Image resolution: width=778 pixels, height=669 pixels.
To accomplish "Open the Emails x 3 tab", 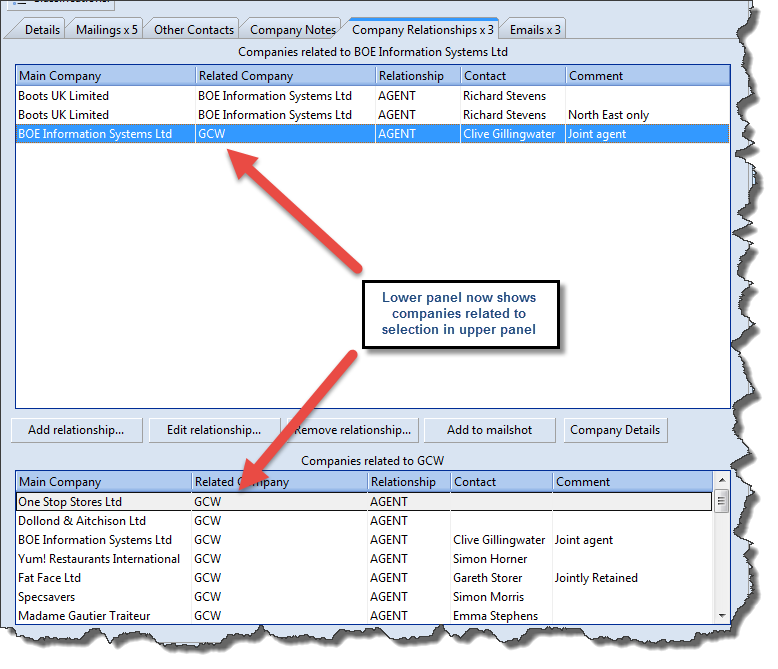I will 535,30.
